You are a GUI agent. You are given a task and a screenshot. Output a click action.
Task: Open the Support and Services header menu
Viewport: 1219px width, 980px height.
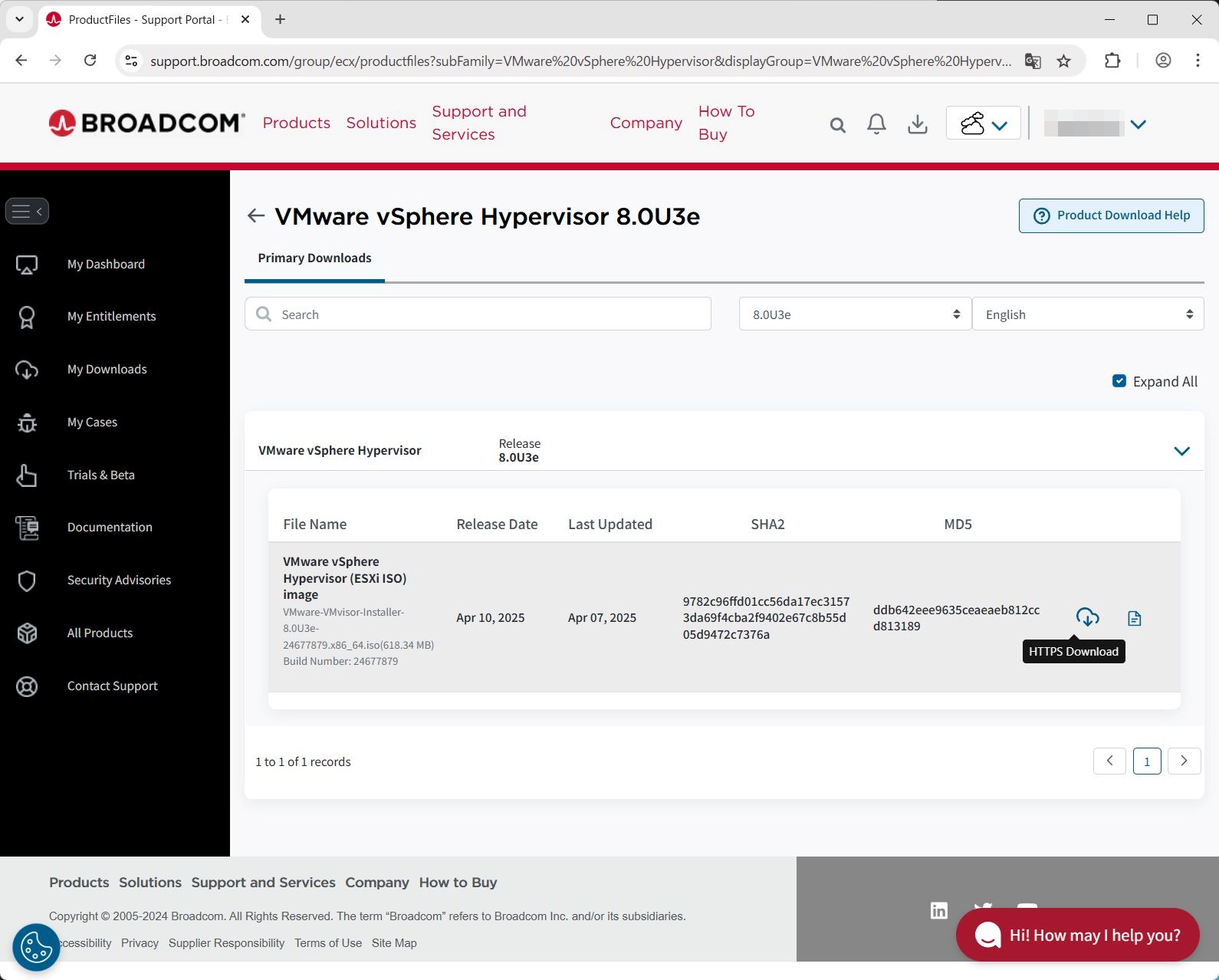point(479,123)
